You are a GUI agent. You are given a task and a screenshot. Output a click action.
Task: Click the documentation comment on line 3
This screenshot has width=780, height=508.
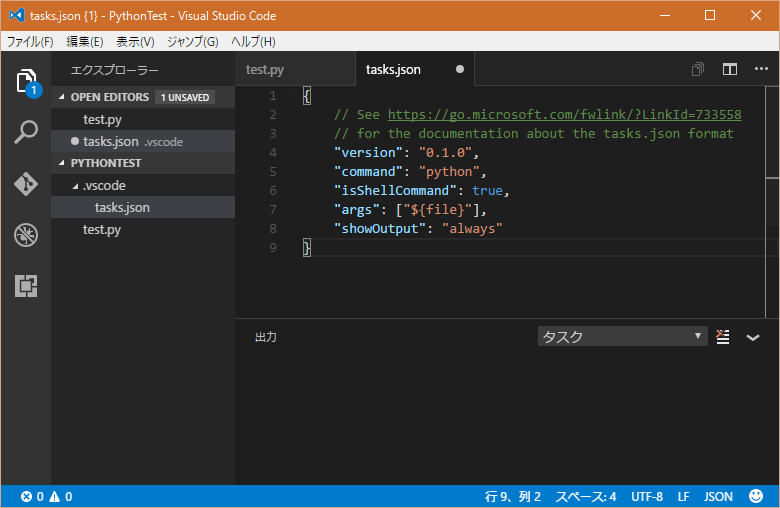(534, 133)
